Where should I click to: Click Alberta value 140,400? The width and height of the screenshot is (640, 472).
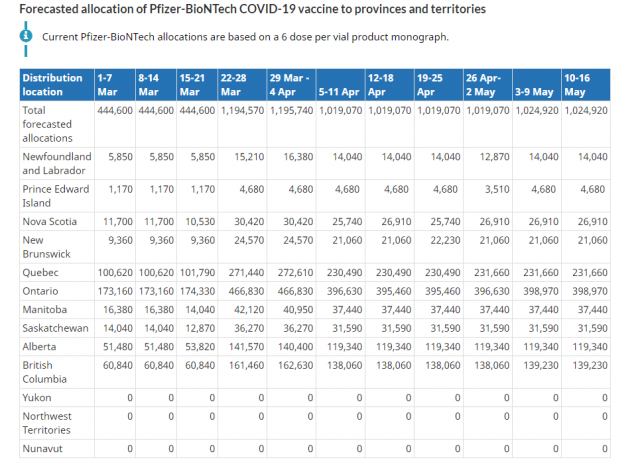click(x=296, y=347)
